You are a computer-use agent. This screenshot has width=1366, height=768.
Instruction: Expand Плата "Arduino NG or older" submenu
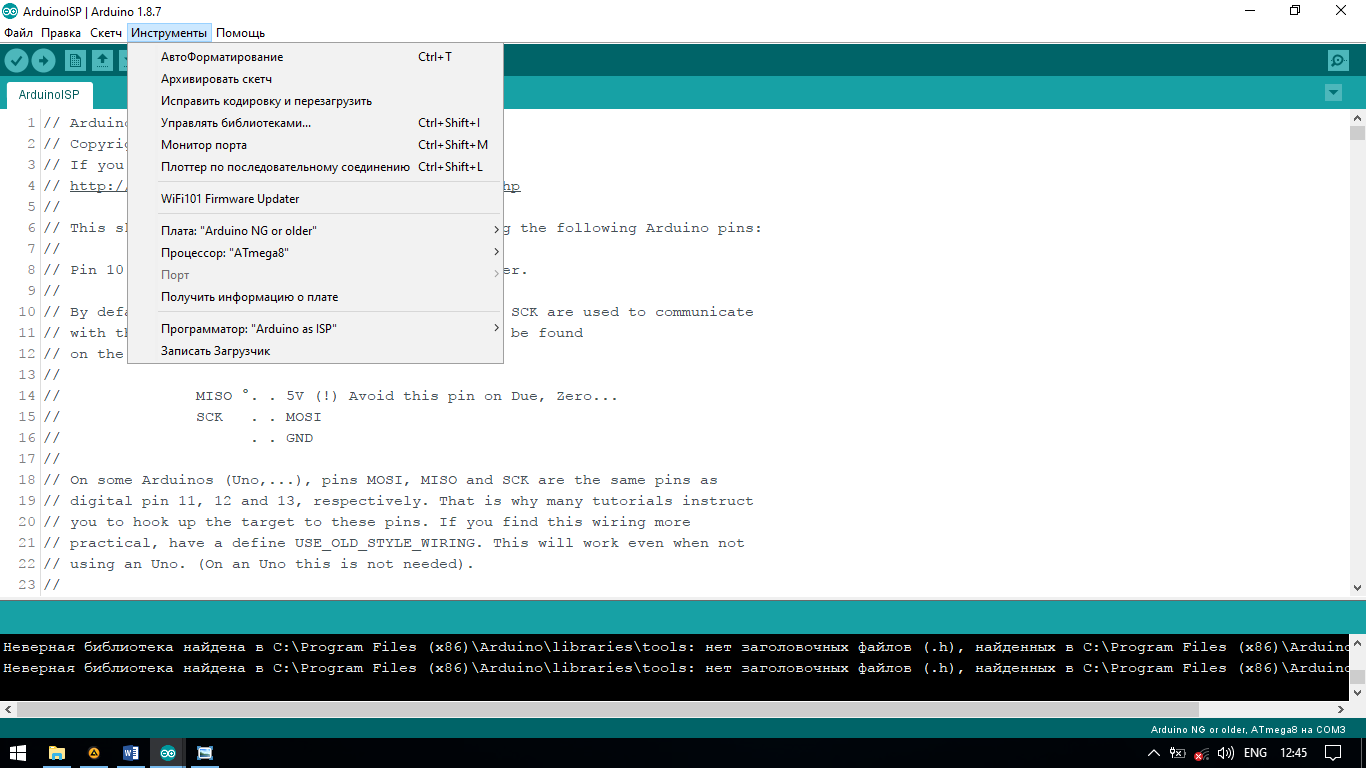click(316, 231)
